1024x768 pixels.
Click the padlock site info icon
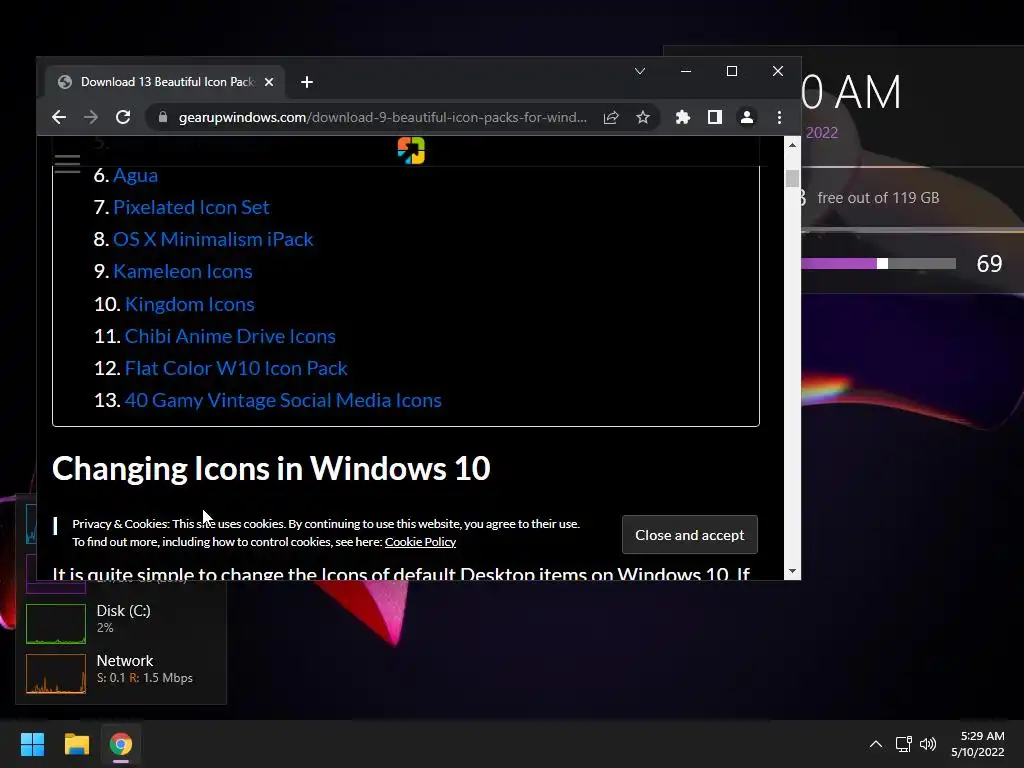163,118
